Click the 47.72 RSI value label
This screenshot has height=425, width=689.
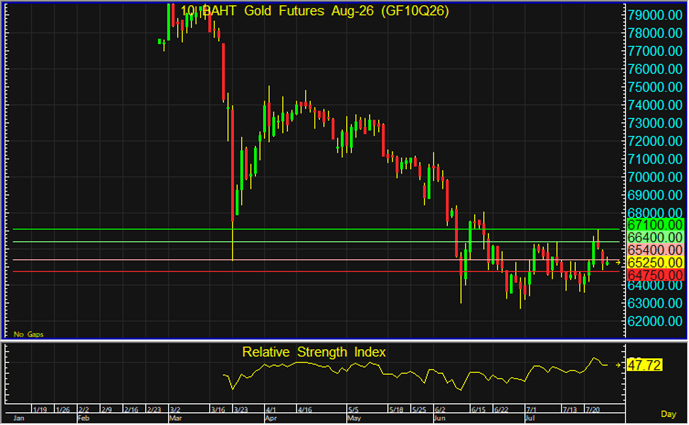click(644, 365)
